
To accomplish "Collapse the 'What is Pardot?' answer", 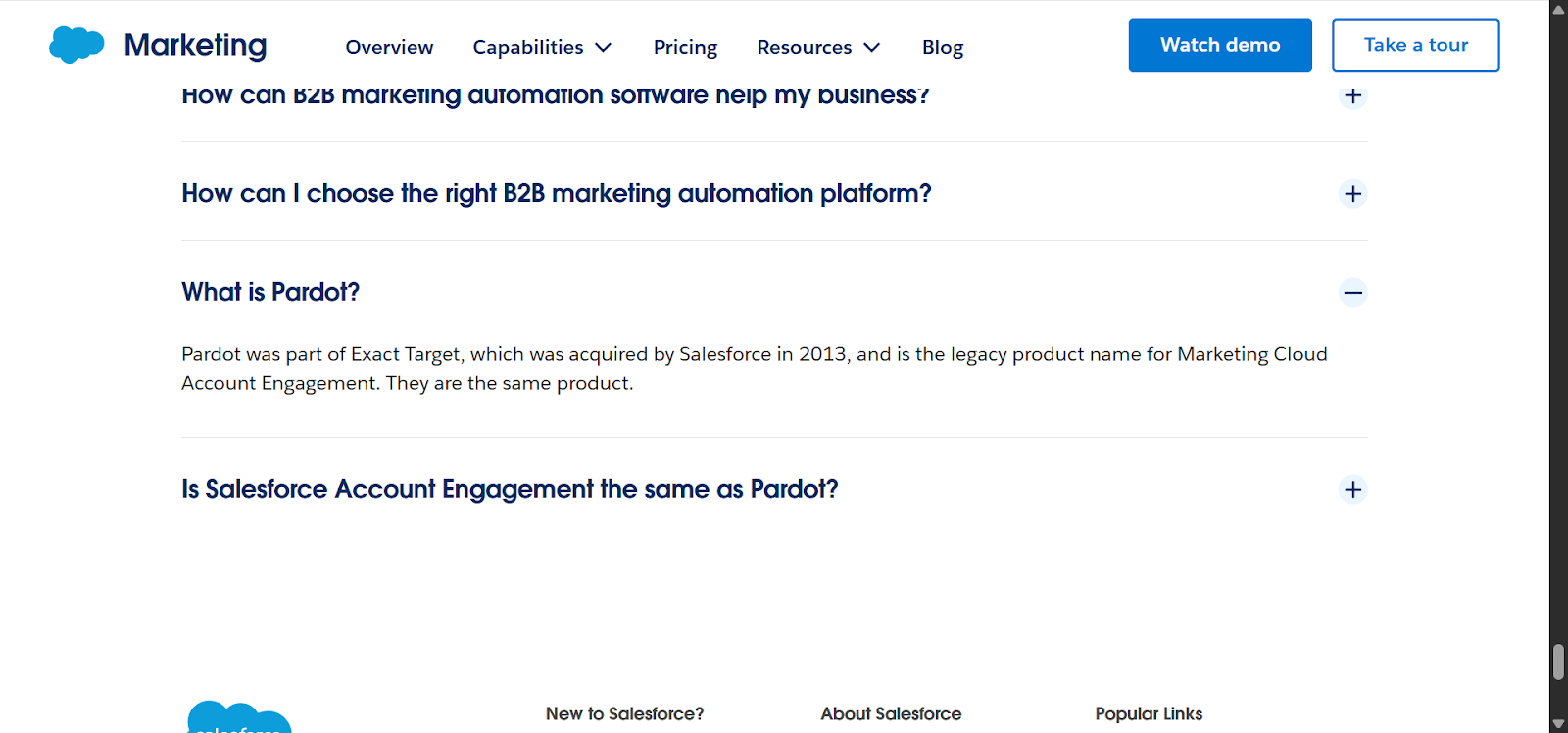I will (270, 292).
